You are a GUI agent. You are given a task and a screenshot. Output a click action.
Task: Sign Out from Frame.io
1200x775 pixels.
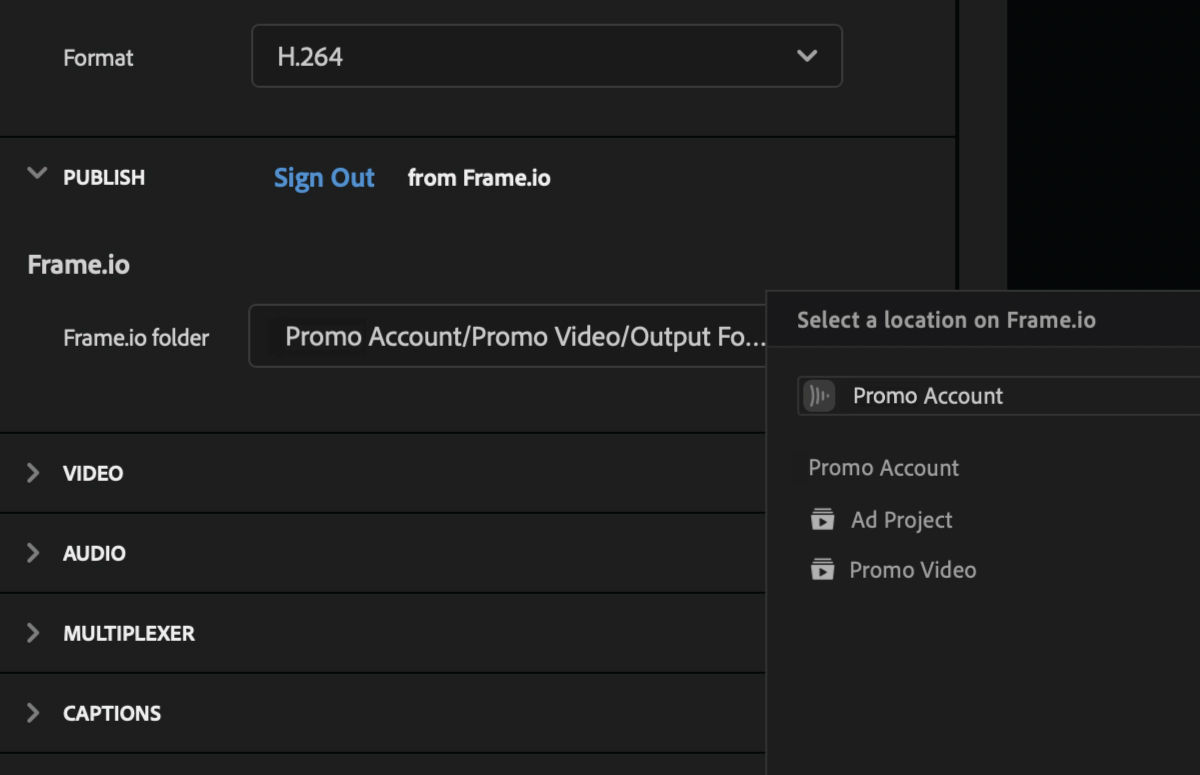tap(324, 177)
